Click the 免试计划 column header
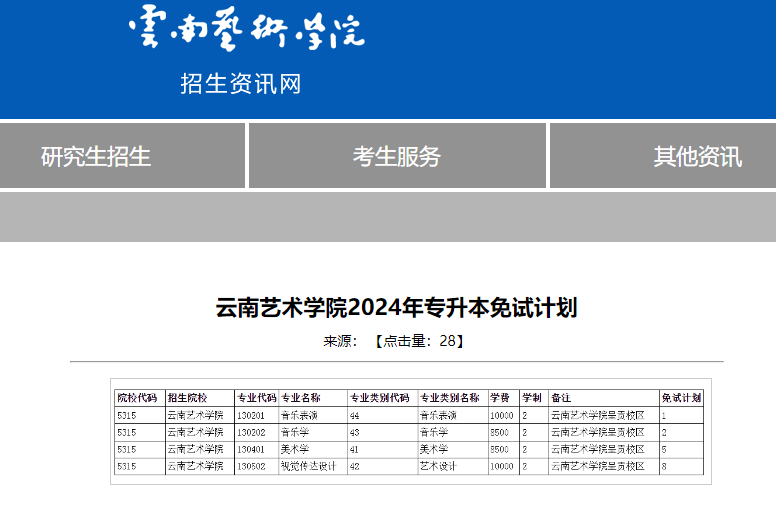 click(x=681, y=398)
